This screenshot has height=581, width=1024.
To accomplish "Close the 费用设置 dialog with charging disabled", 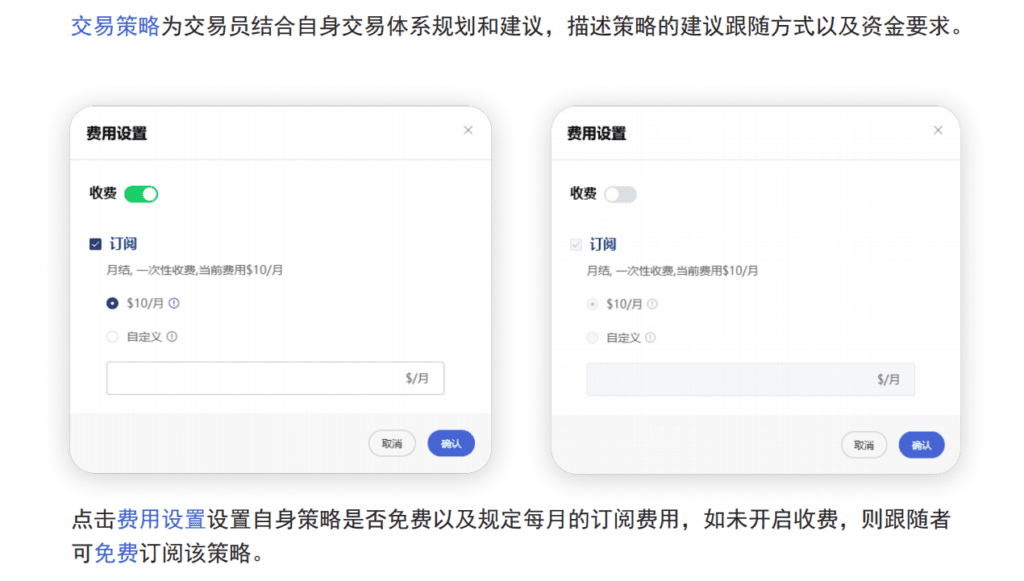I will [937, 131].
